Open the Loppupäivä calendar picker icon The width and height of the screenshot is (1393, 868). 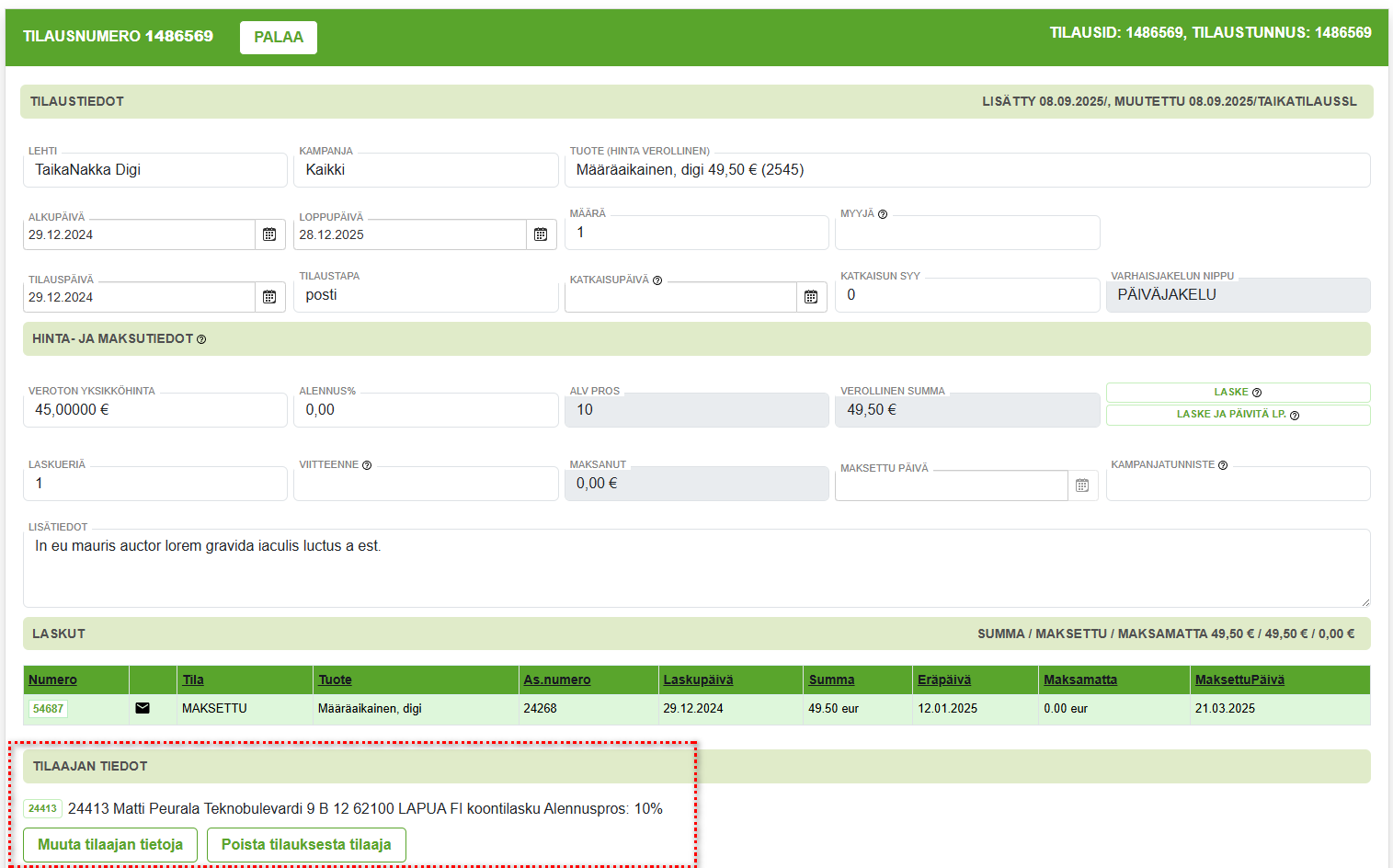pos(541,234)
